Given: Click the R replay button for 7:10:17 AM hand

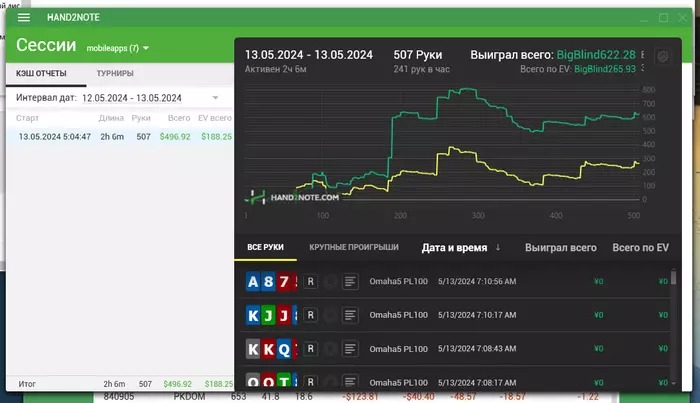Looking at the screenshot, I should coord(311,315).
